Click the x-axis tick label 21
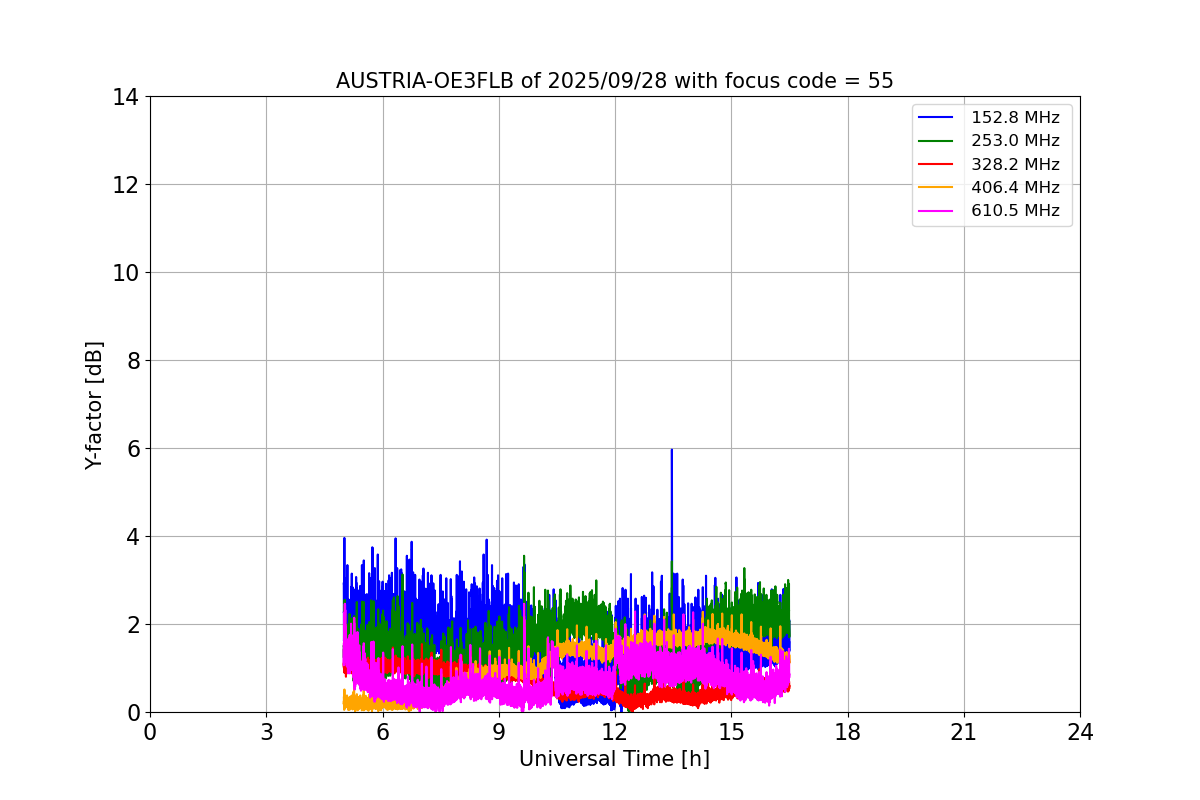1200x800 pixels. 964,732
